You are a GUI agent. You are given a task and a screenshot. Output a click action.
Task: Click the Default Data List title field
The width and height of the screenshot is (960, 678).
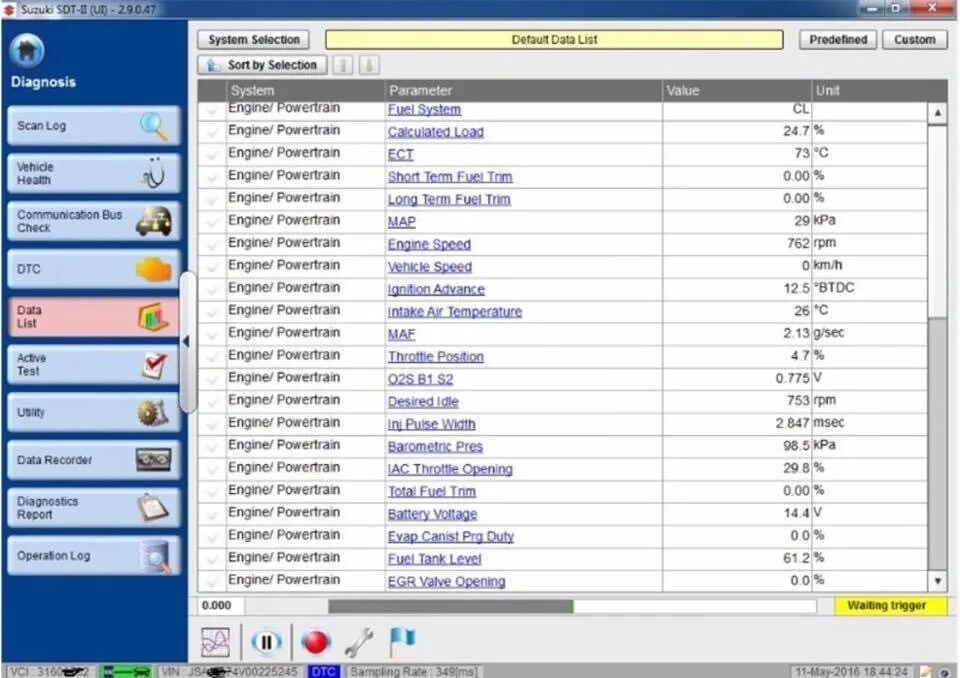tap(554, 40)
